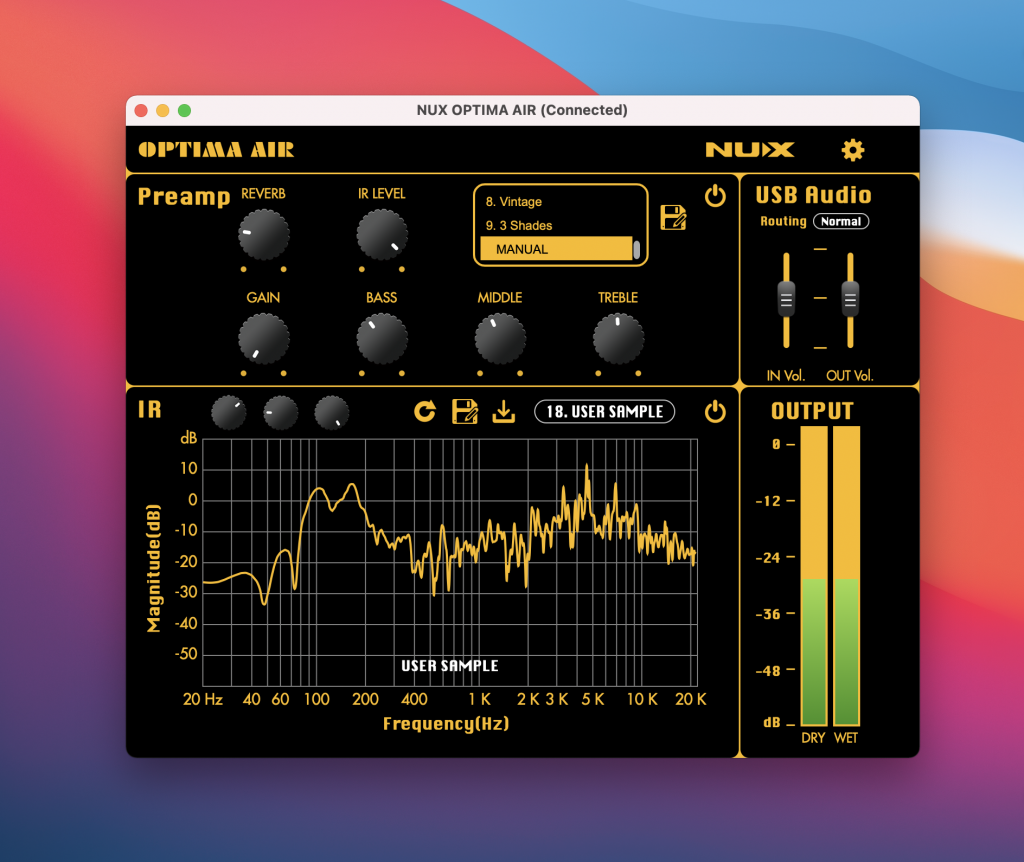Viewport: 1024px width, 862px height.
Task: Toggle the Preamp power button
Action: [x=715, y=196]
